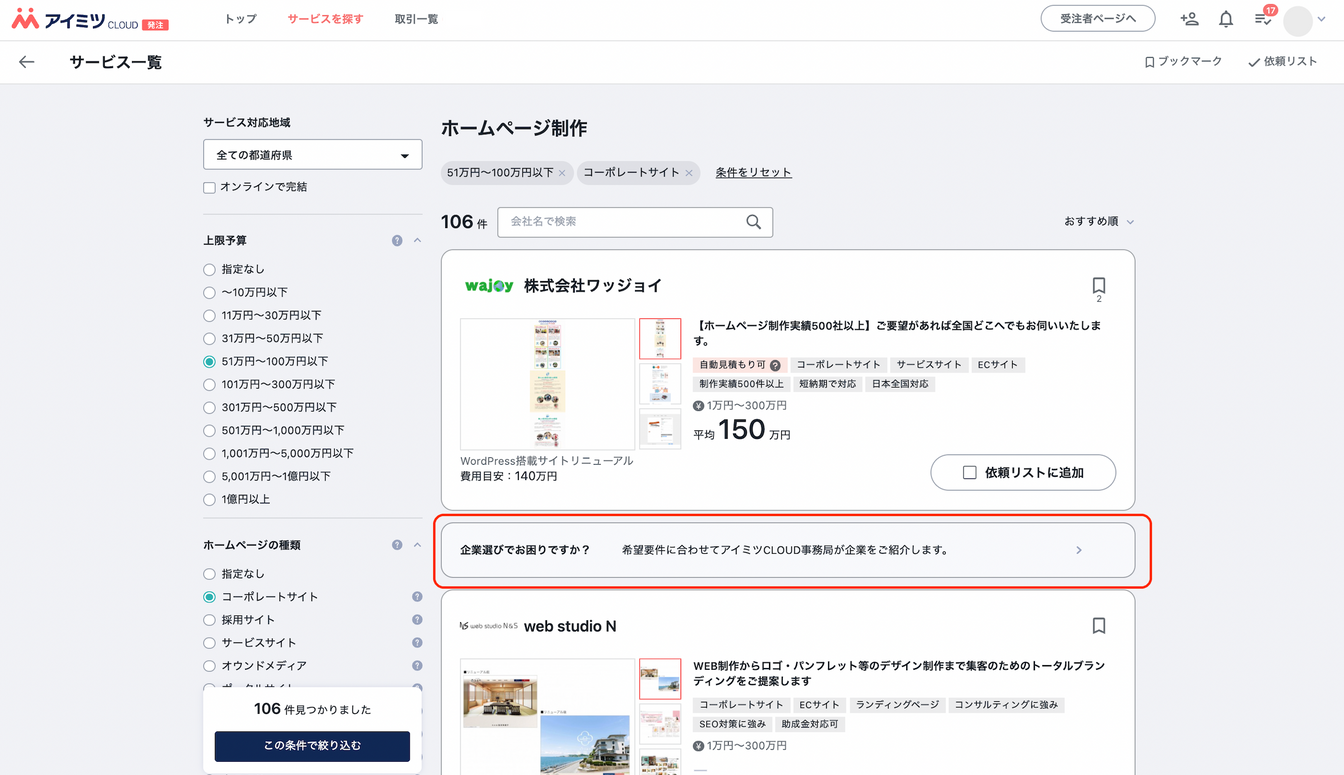Select the 101万円〜300万円以下 budget radio
The width and height of the screenshot is (1344, 775).
pyautogui.click(x=209, y=385)
